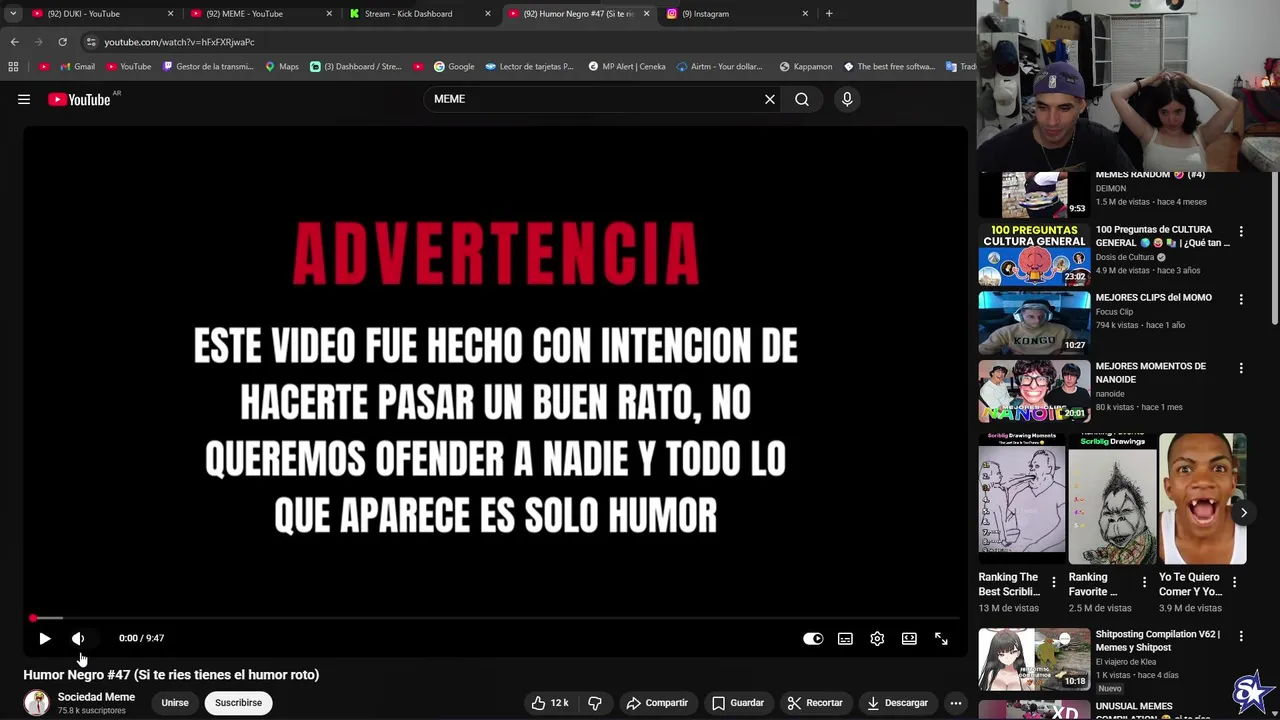Open Ranking Favorite short thumbnail
The height and width of the screenshot is (720, 1280).
(x=1112, y=499)
